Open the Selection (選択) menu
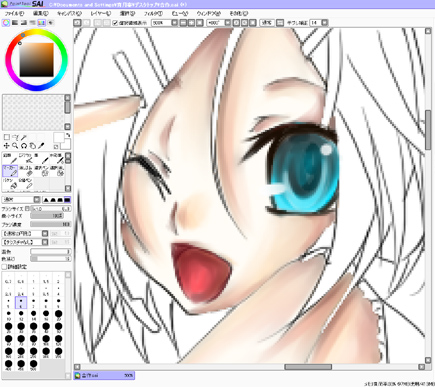 pos(127,14)
